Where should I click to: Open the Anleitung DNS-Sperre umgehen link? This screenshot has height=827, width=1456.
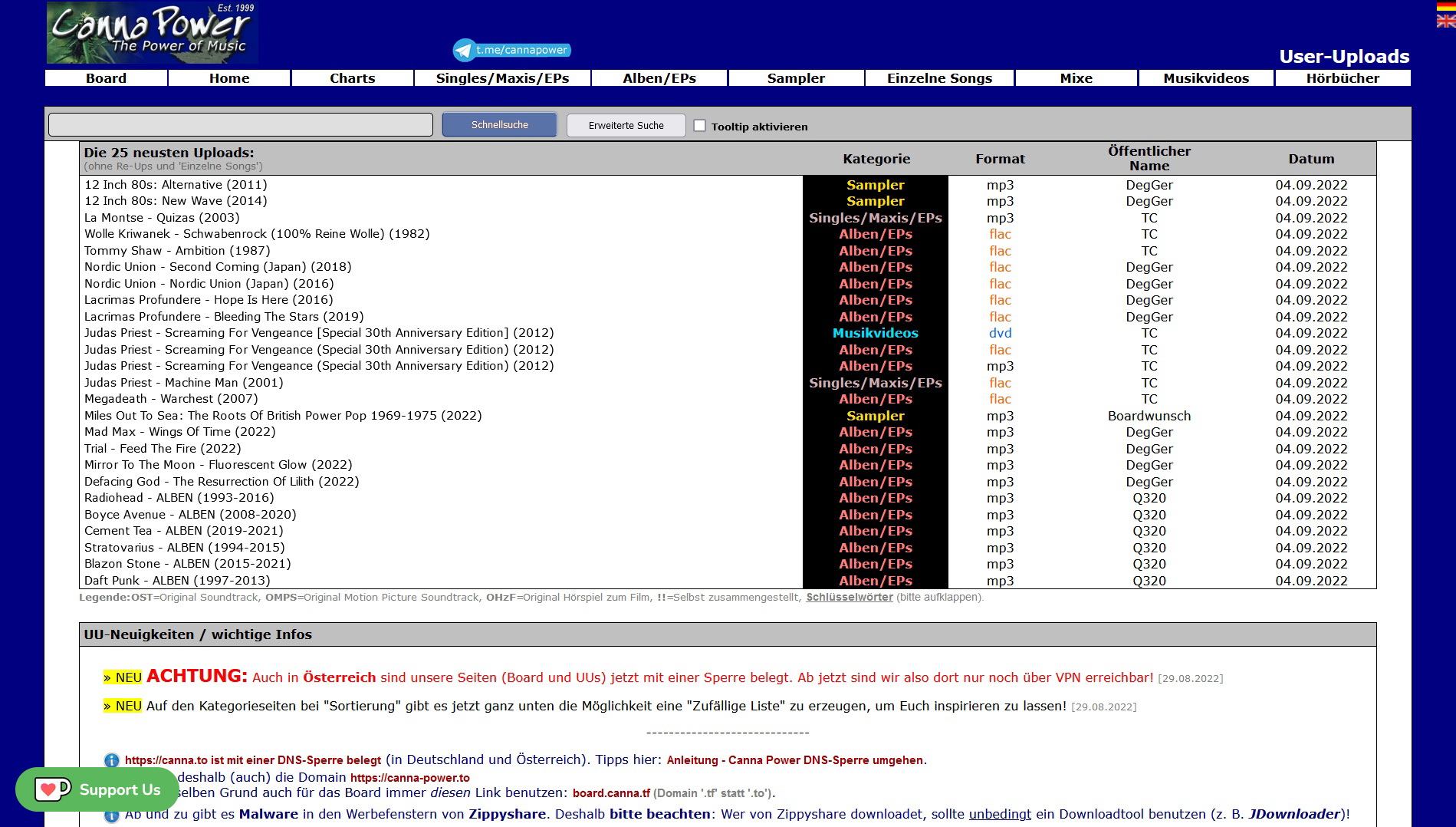[x=795, y=760]
